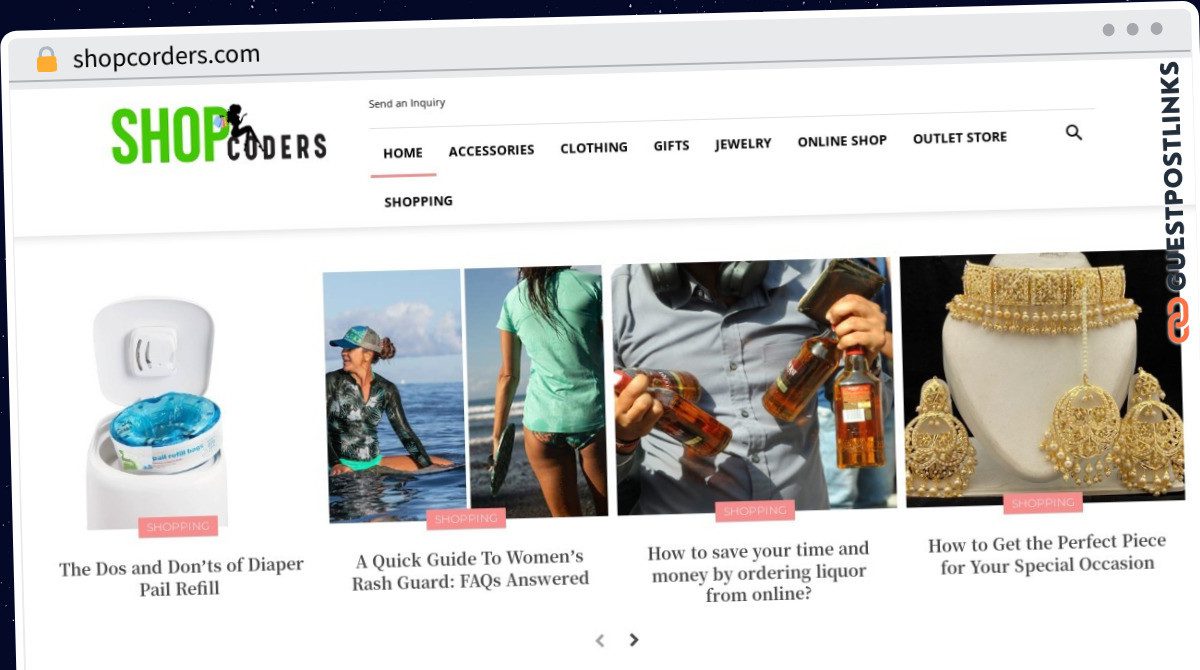Click the padlock icon in address bar

(47, 60)
